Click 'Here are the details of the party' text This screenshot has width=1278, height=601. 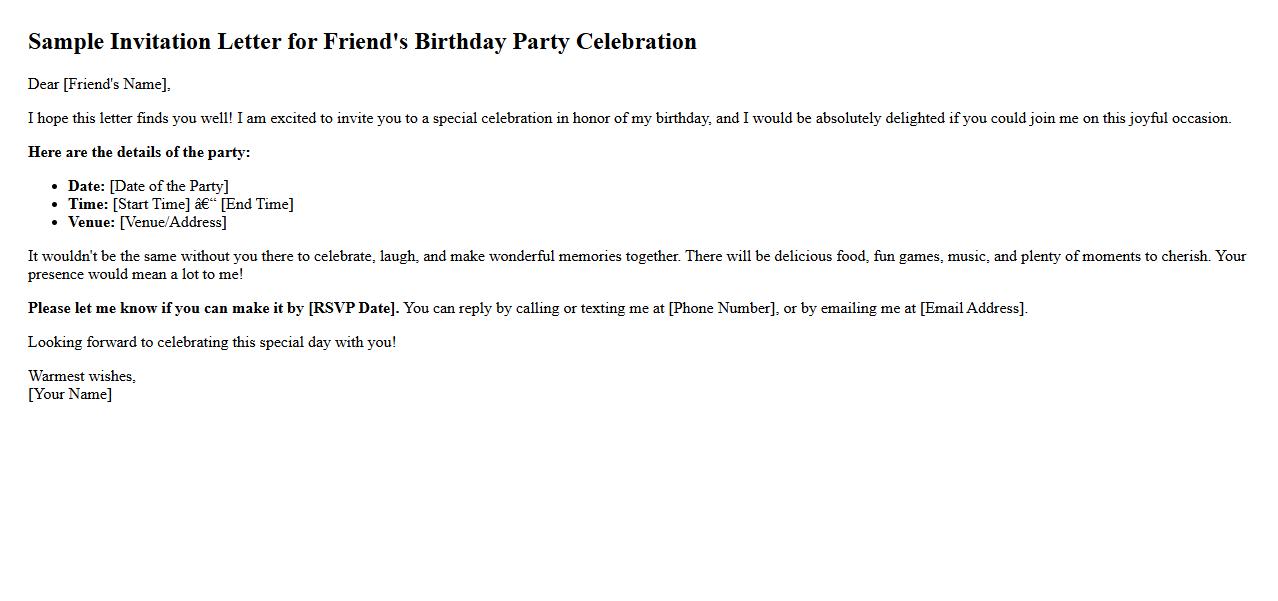click(139, 152)
